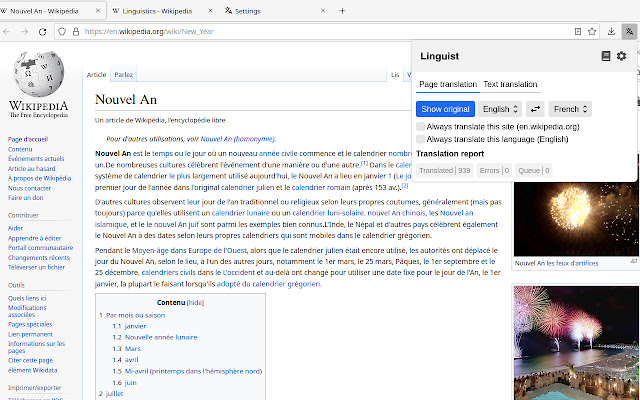Enable Always translate this site checkbox
Screen dimensions: 640x400
click(421, 127)
